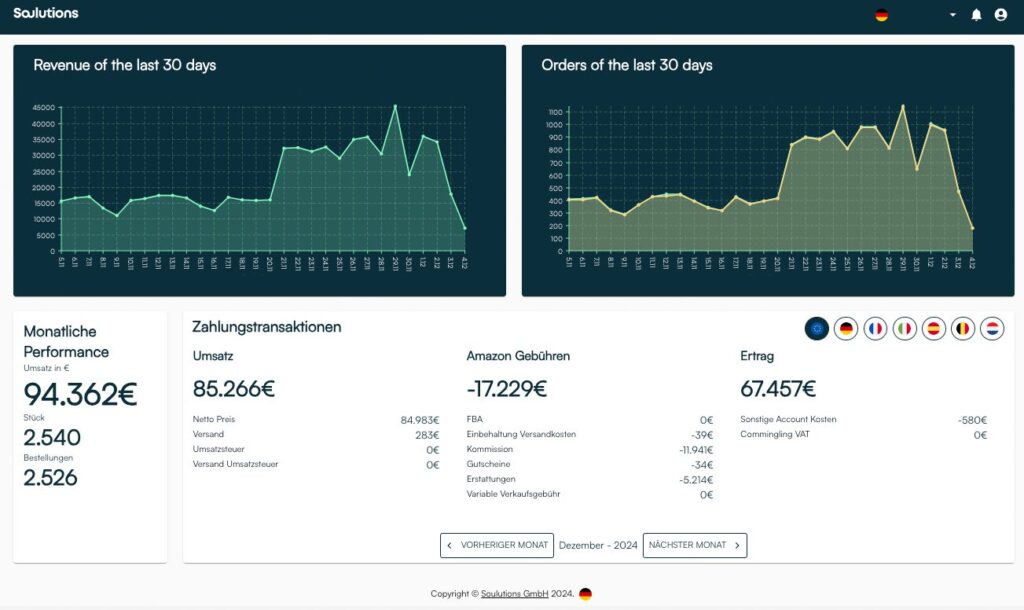Go to Nächster Monat
The image size is (1024, 610).
point(694,545)
